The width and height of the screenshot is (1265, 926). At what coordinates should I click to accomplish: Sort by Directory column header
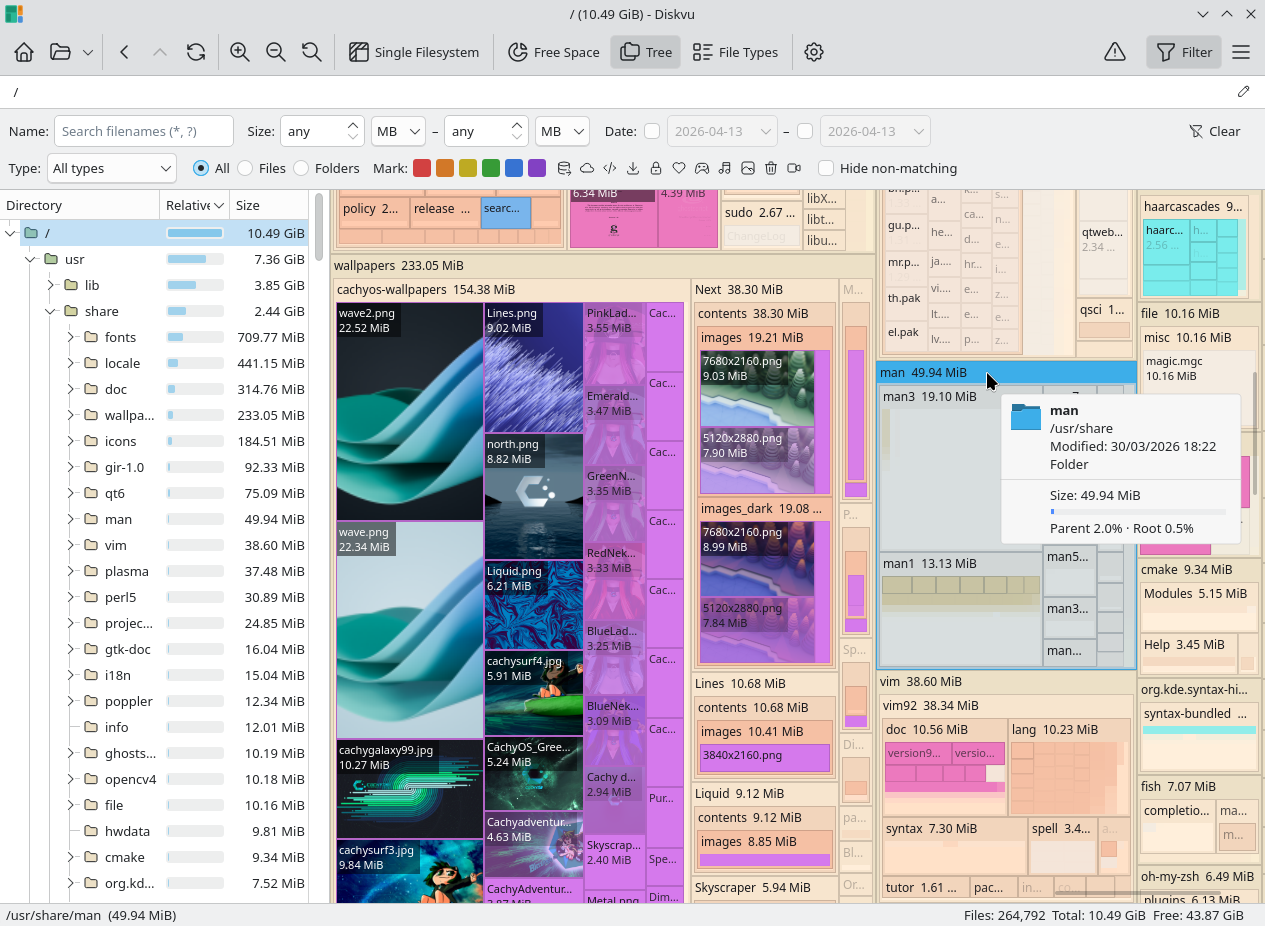[80, 205]
